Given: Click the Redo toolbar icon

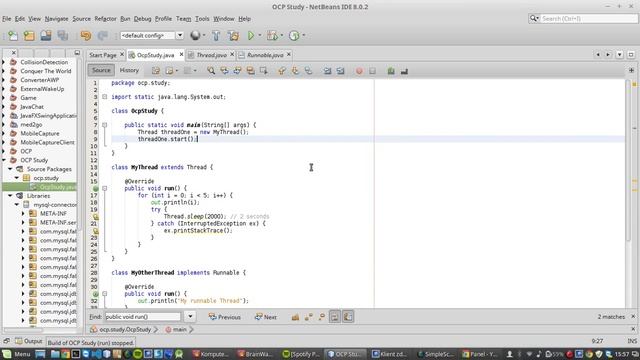Looking at the screenshot, I should tap(102, 36).
